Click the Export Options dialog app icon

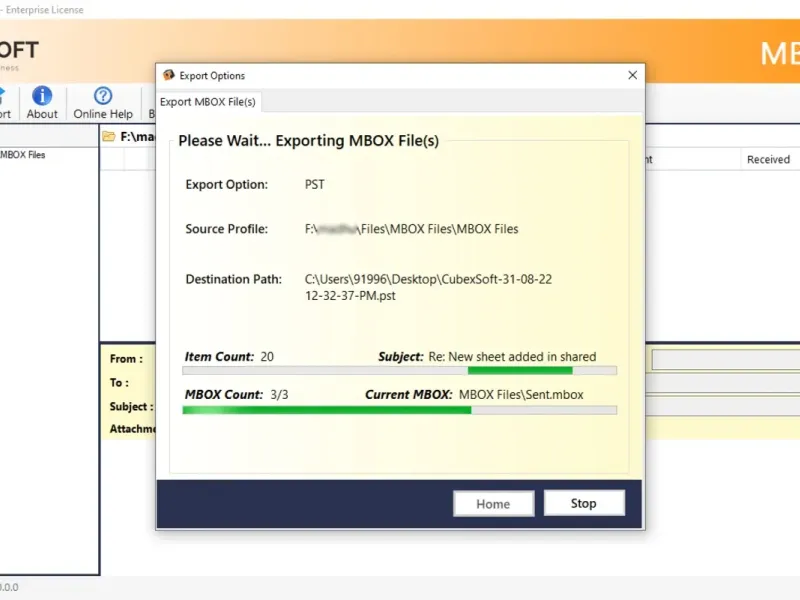pos(168,76)
